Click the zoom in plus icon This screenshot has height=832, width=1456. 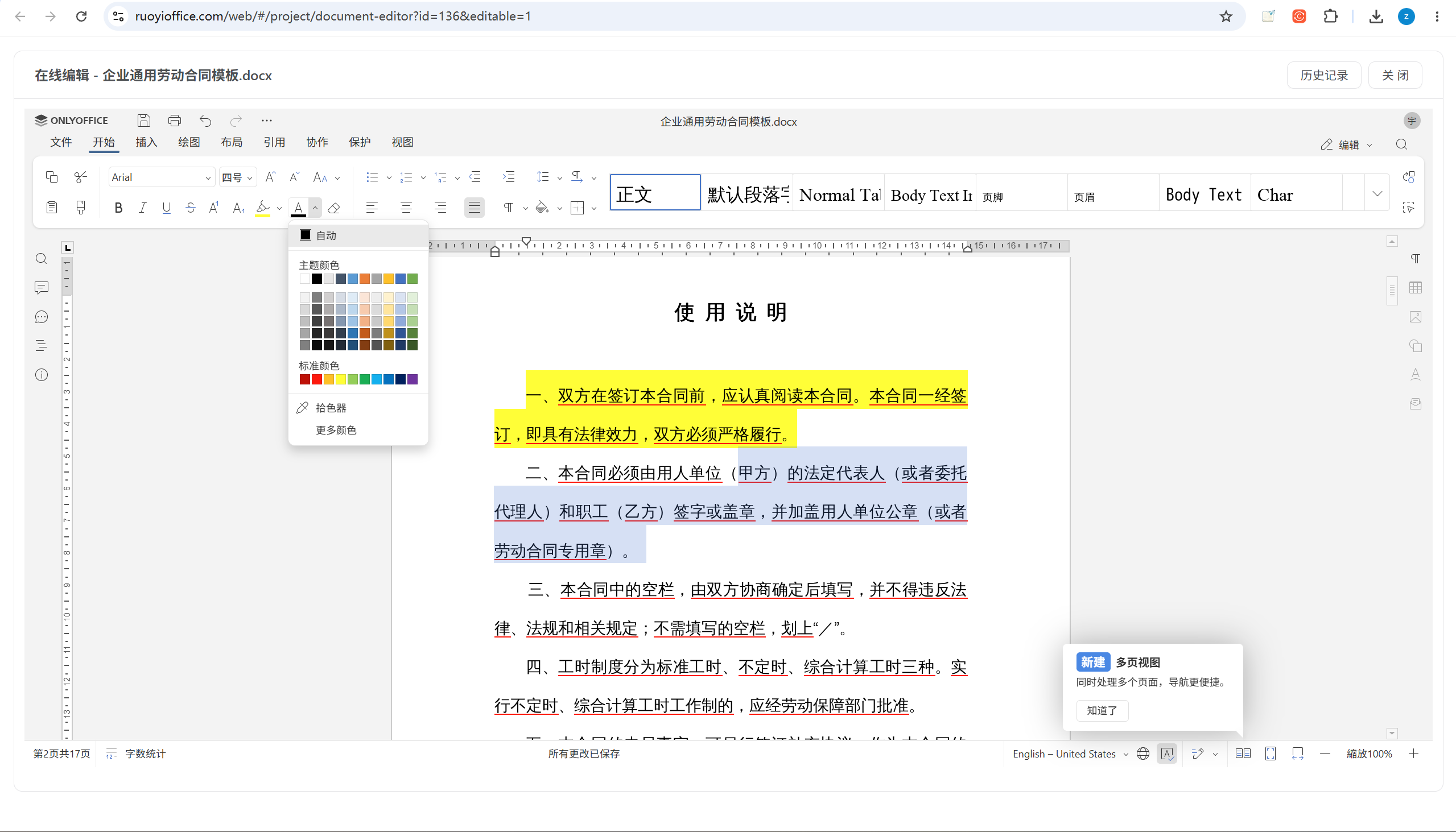pyautogui.click(x=1414, y=754)
